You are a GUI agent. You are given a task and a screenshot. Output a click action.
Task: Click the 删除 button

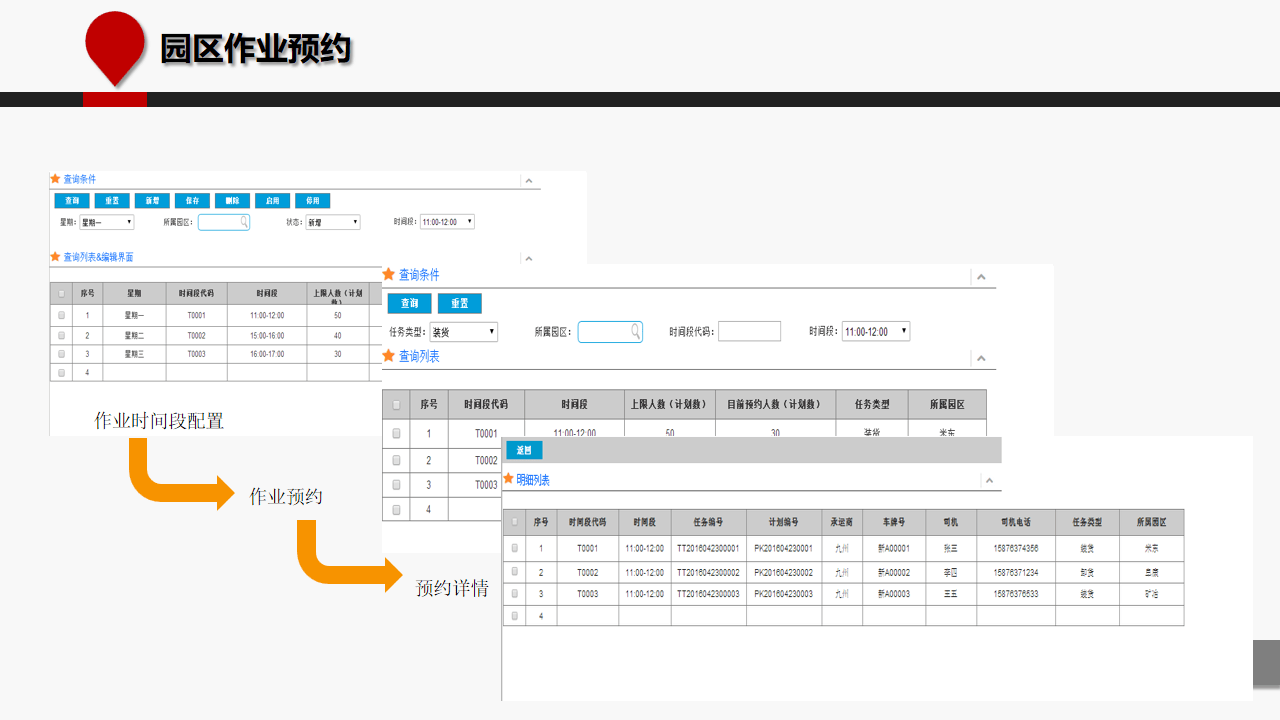click(232, 201)
